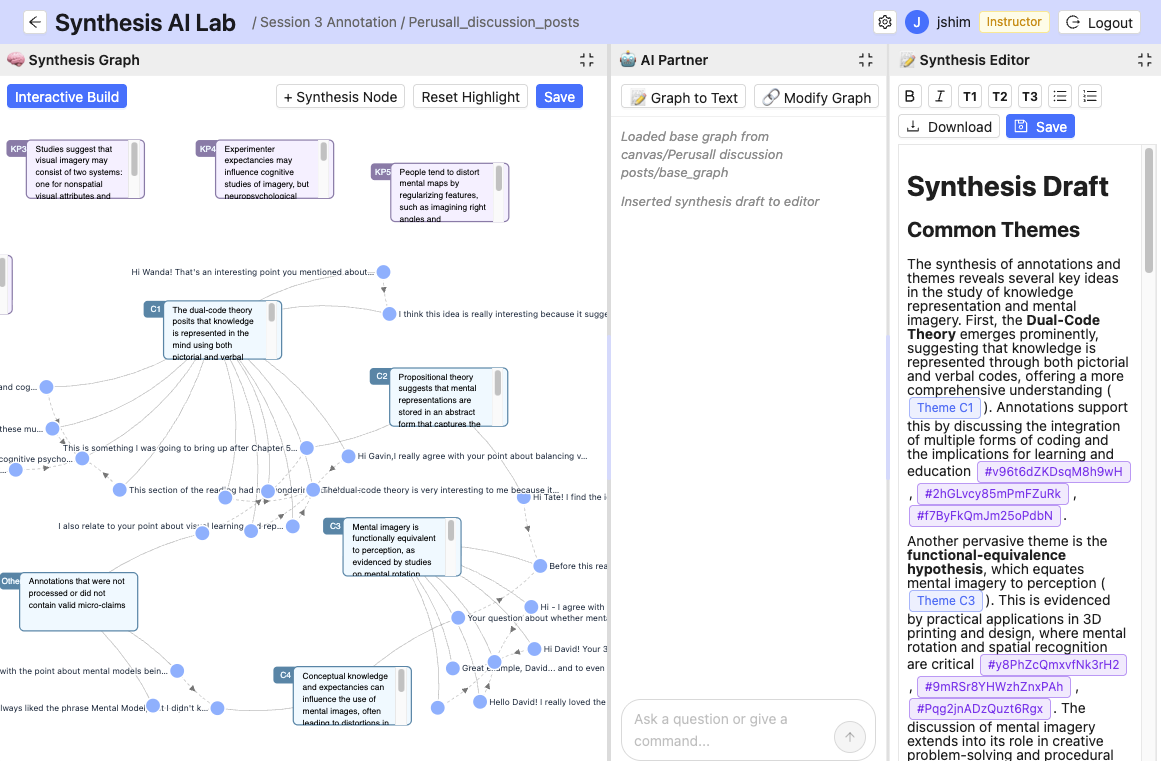Click the C2 node's inner scrollbar
This screenshot has width=1161, height=761.
pos(498,383)
